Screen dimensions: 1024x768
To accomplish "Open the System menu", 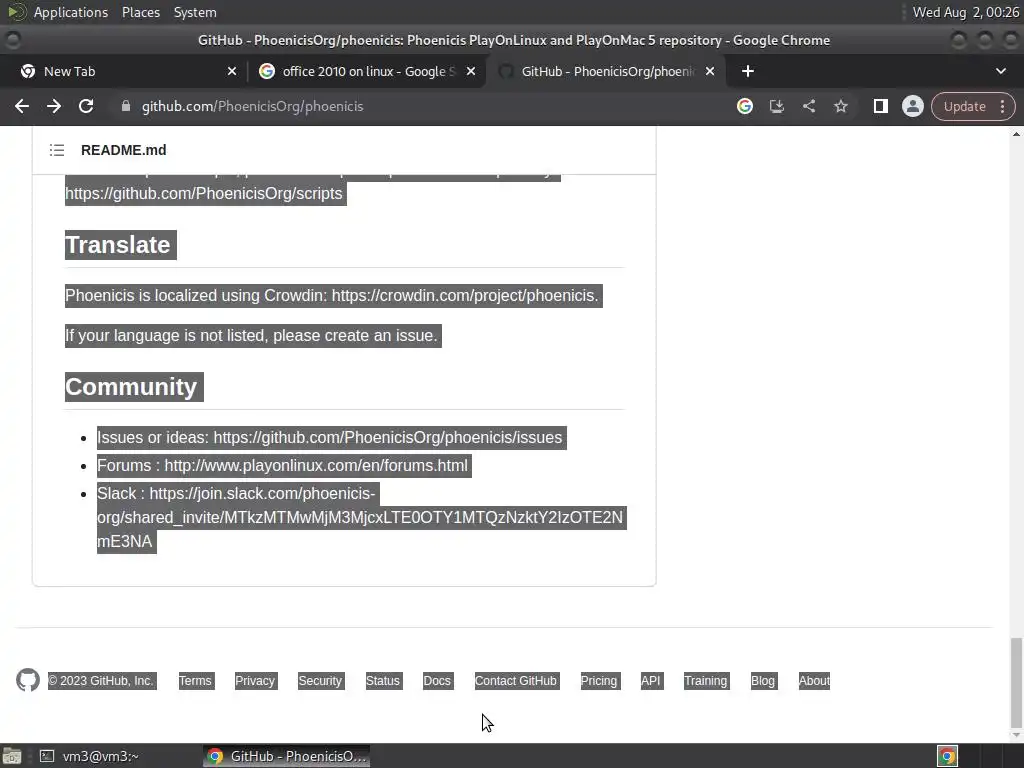I will click(x=195, y=12).
